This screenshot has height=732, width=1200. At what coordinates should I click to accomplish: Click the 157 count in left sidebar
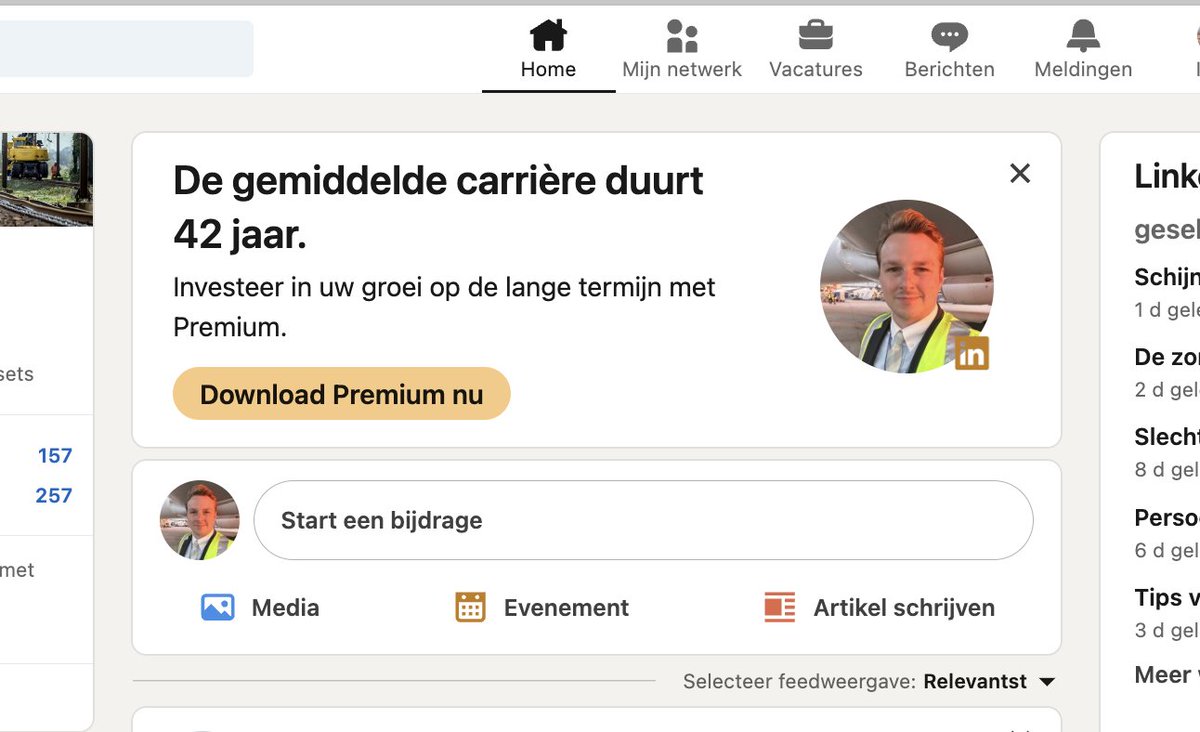[x=55, y=456]
